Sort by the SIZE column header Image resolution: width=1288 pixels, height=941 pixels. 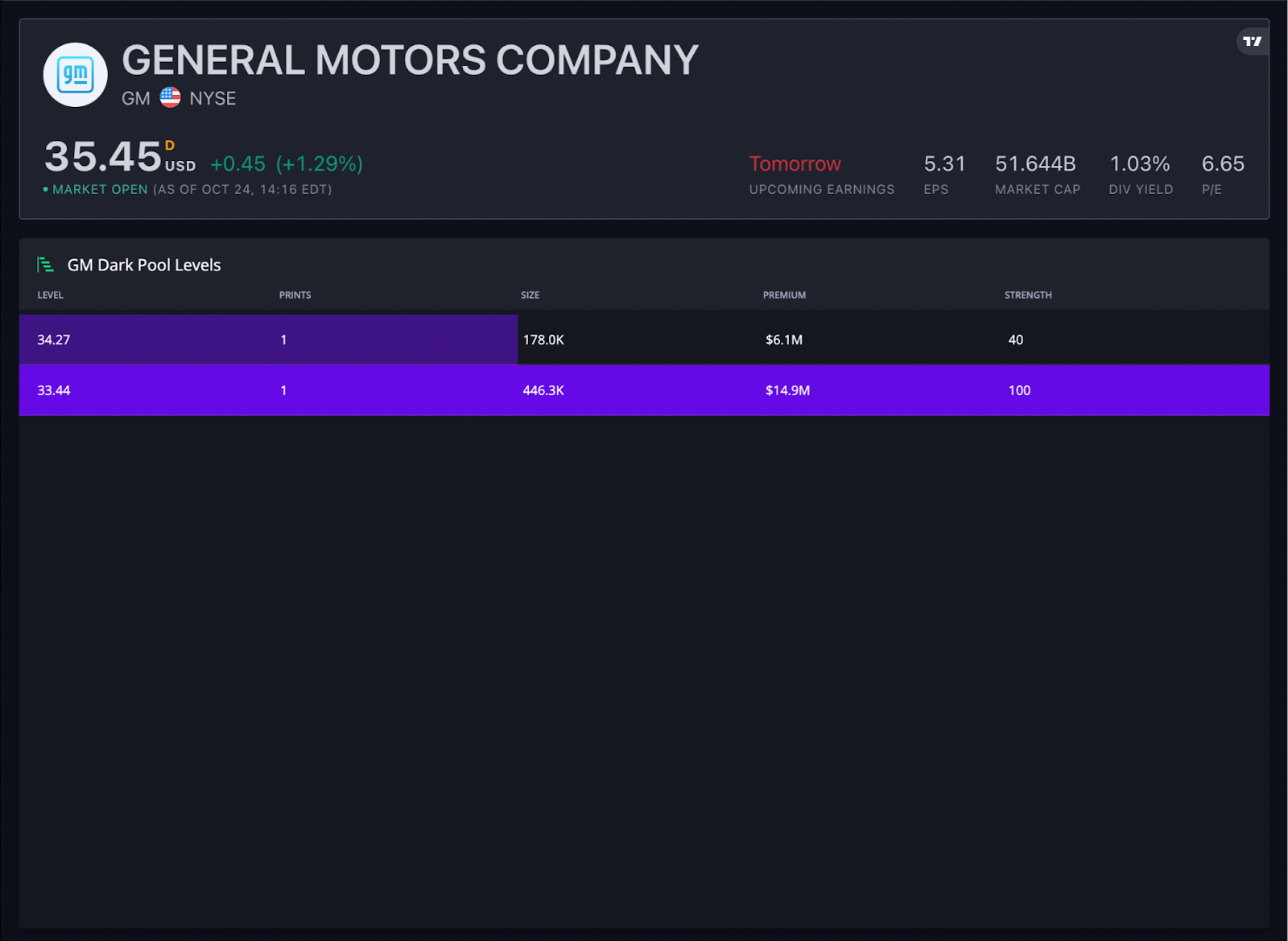click(530, 295)
